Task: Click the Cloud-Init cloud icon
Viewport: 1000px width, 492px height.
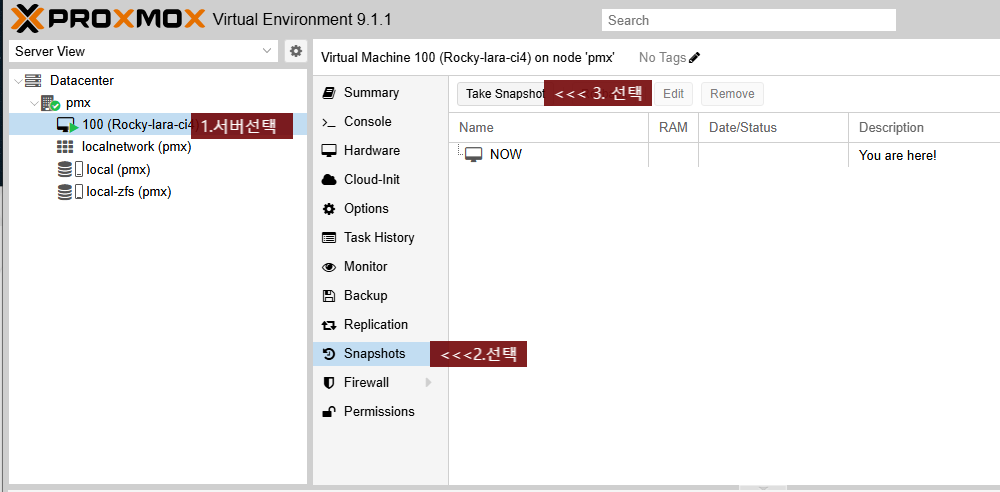Action: click(328, 180)
